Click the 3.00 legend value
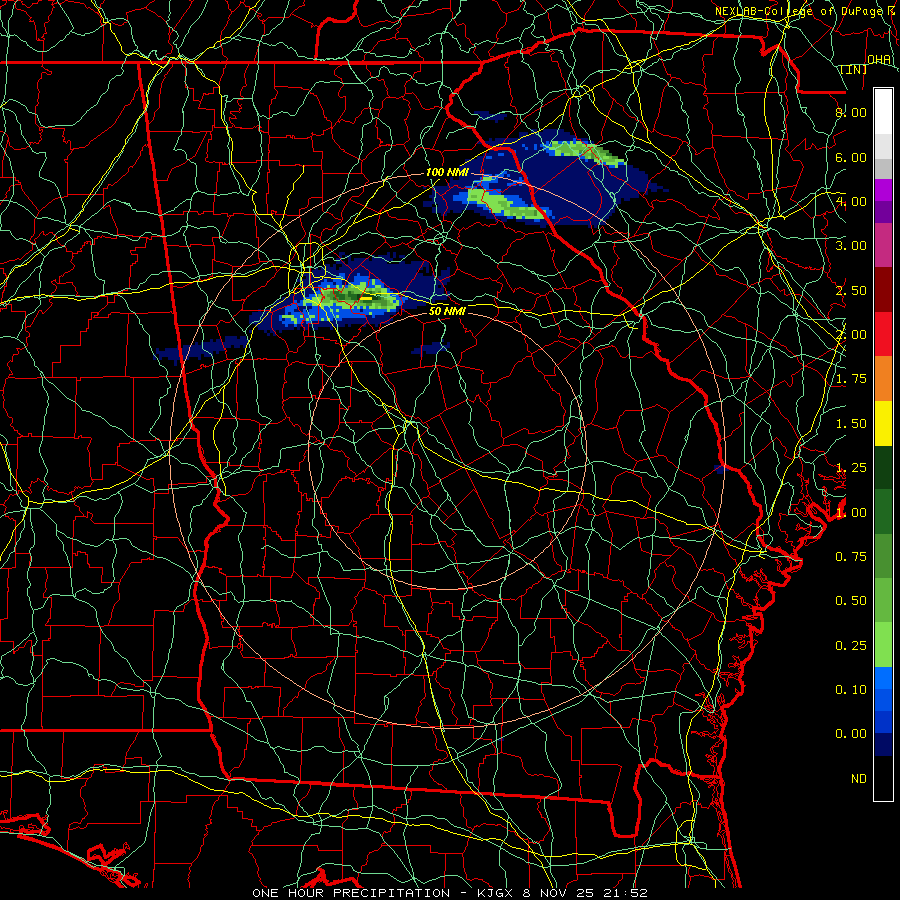 click(x=851, y=246)
